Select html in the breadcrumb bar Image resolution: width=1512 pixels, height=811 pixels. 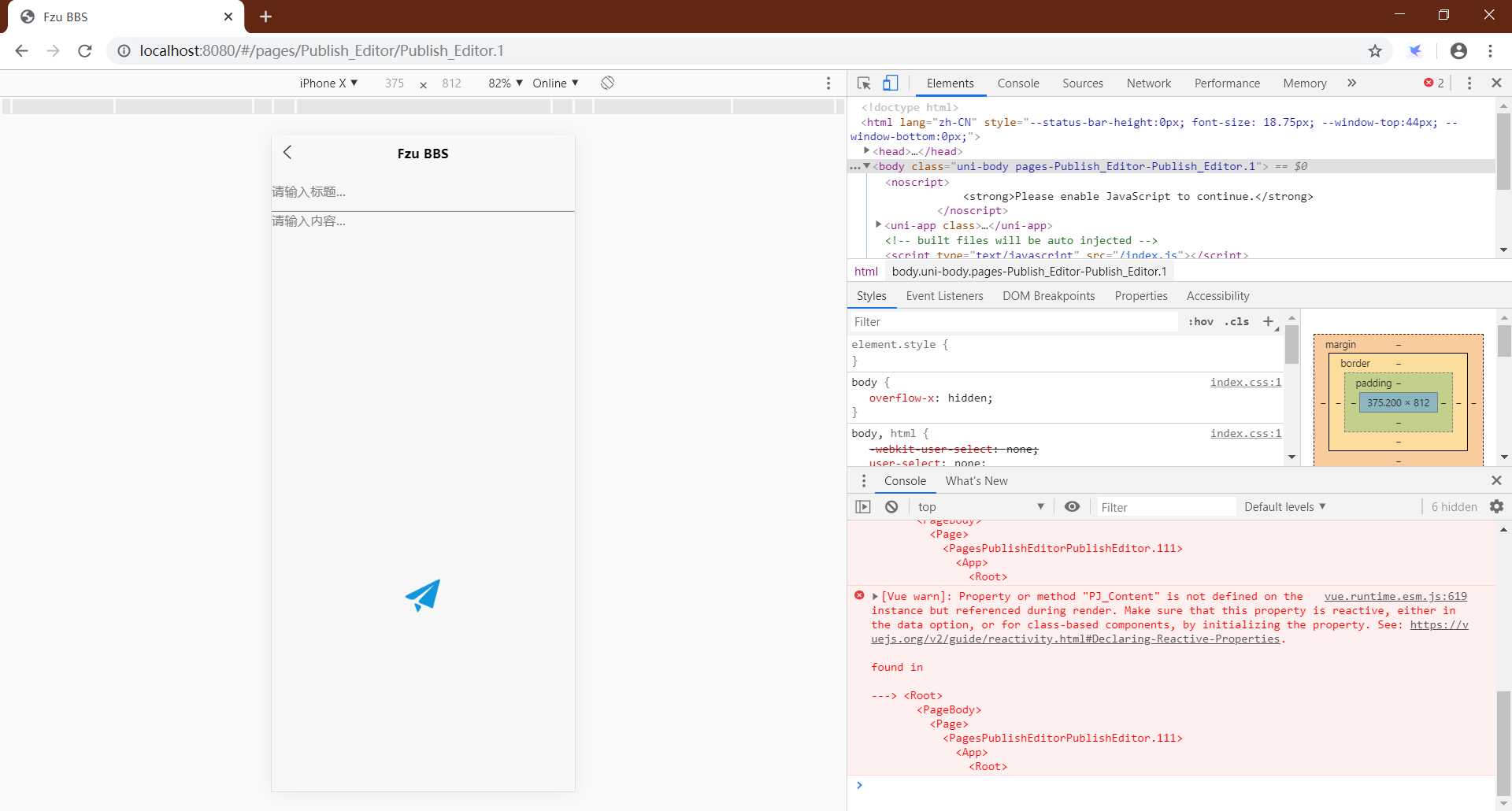coord(865,272)
